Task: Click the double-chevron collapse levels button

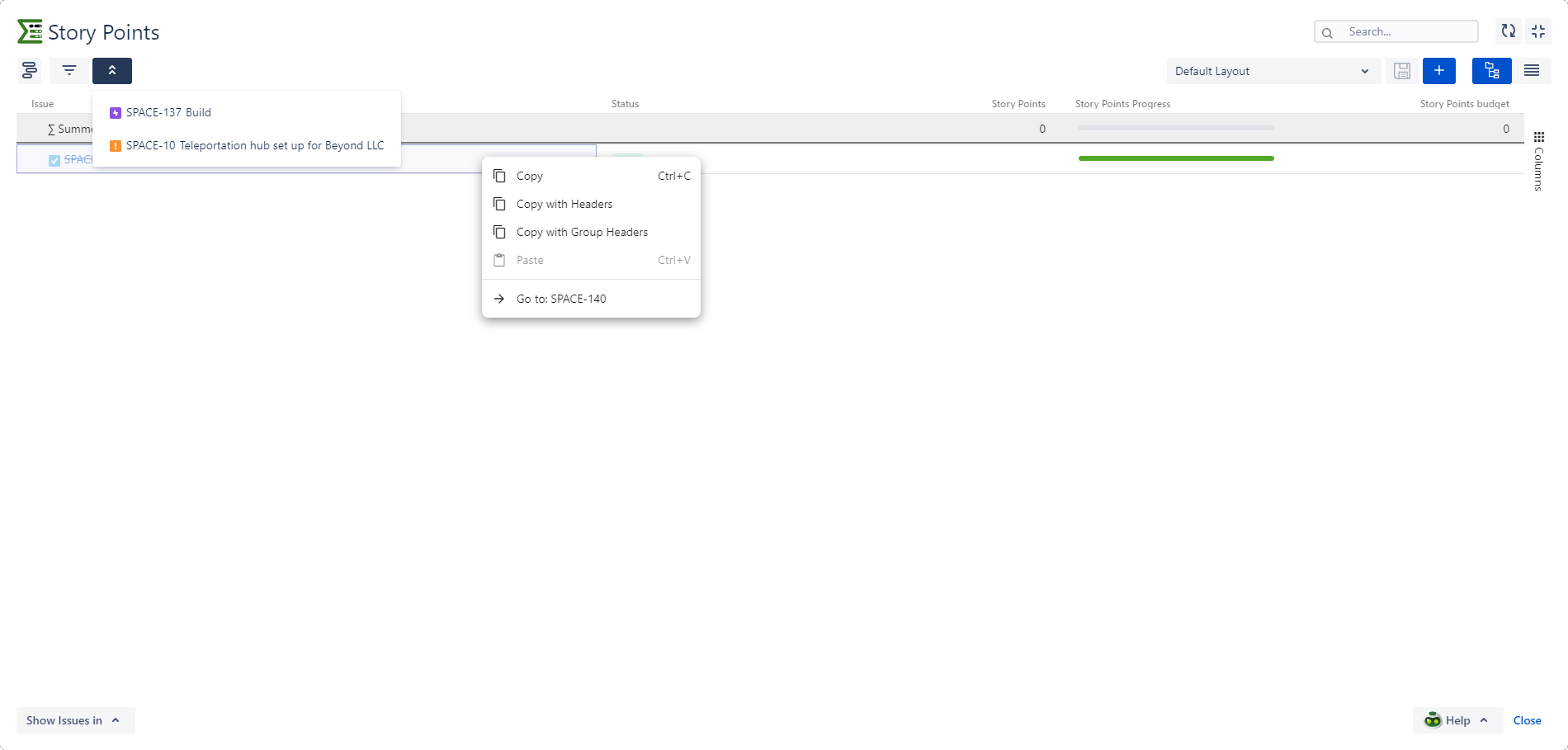Action: coord(112,71)
